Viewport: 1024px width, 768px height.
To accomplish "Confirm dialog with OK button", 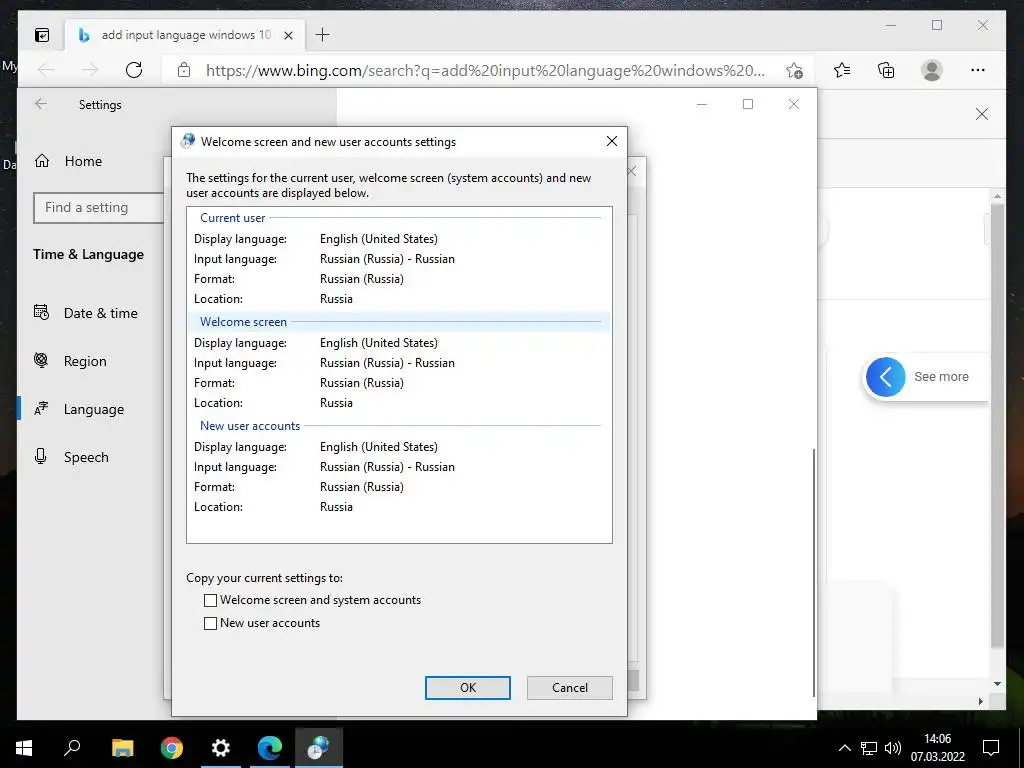I will [x=468, y=688].
